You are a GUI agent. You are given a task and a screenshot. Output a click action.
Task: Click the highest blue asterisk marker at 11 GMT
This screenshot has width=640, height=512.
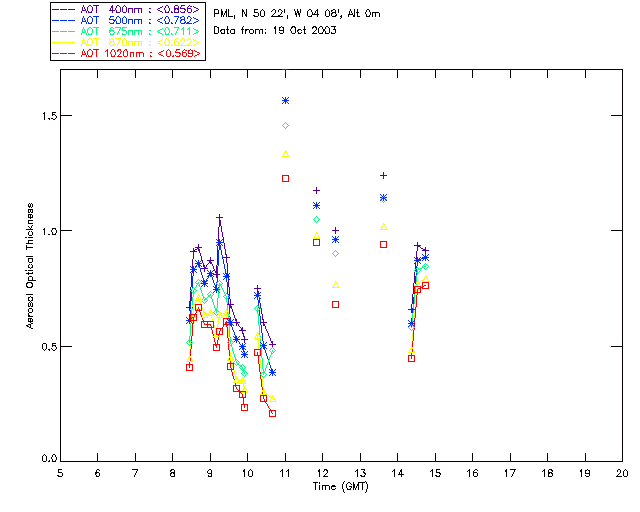tap(286, 101)
